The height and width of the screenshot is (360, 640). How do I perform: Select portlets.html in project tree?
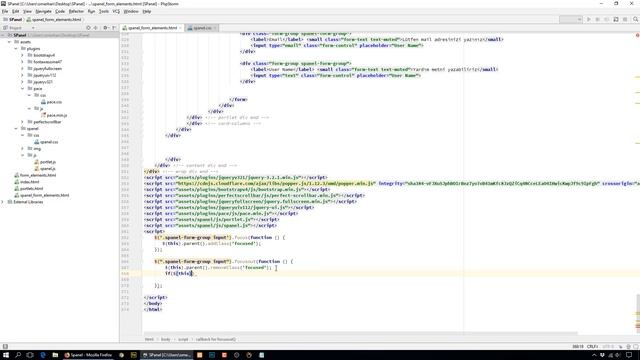(x=29, y=189)
